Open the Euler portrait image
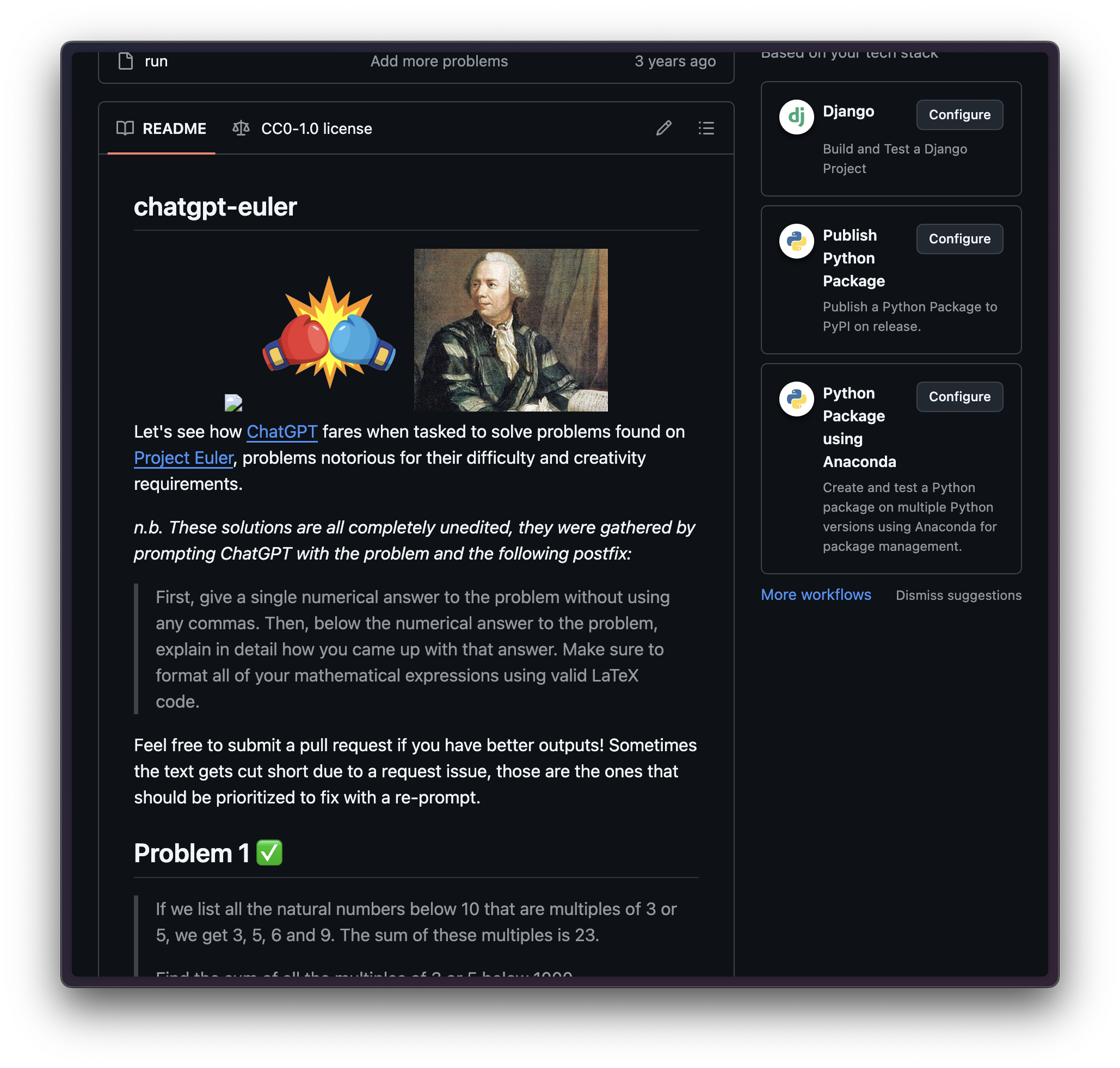This screenshot has height=1068, width=1120. point(510,330)
